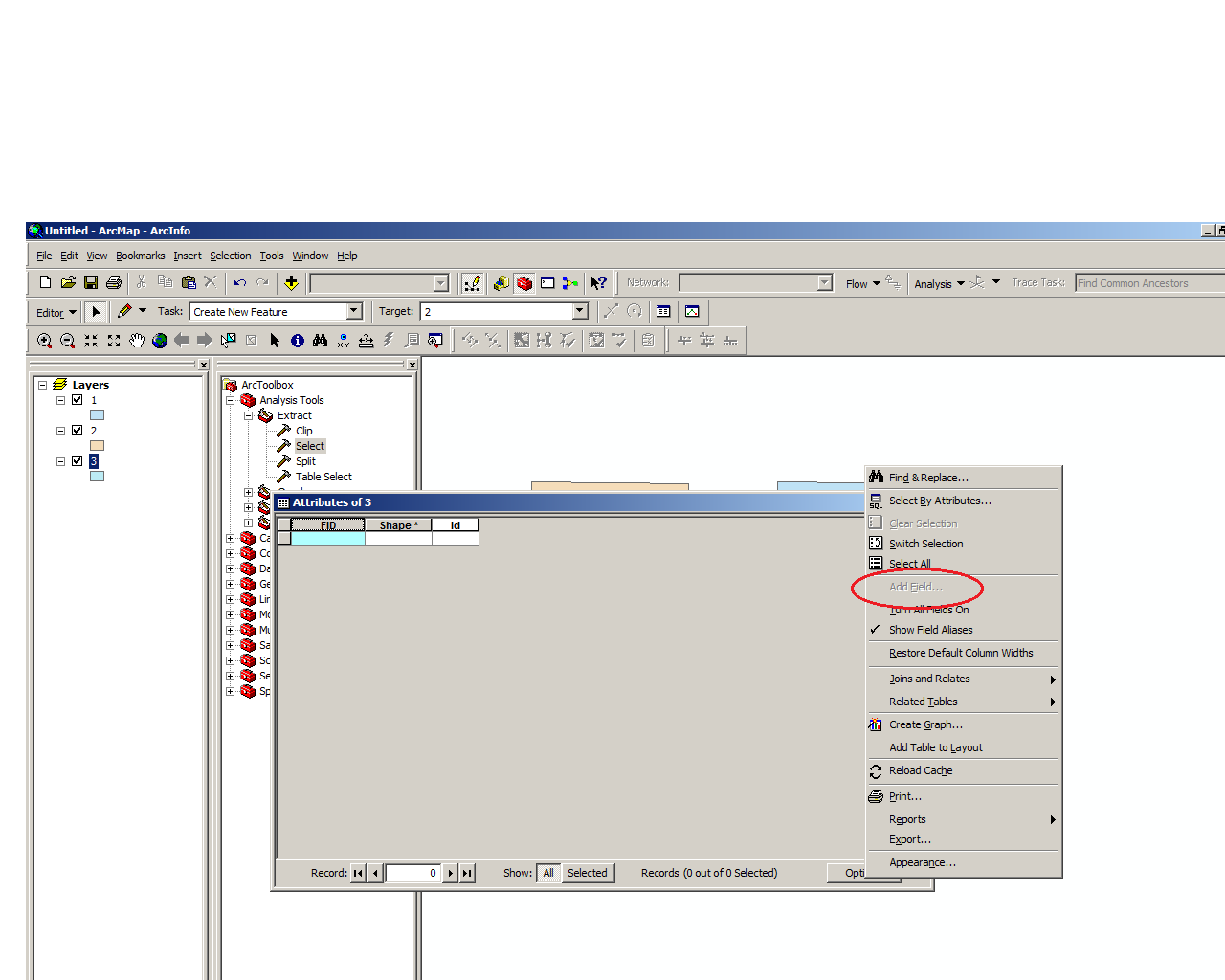Click the Full Extent globe icon
The image size is (1225, 980).
(160, 341)
